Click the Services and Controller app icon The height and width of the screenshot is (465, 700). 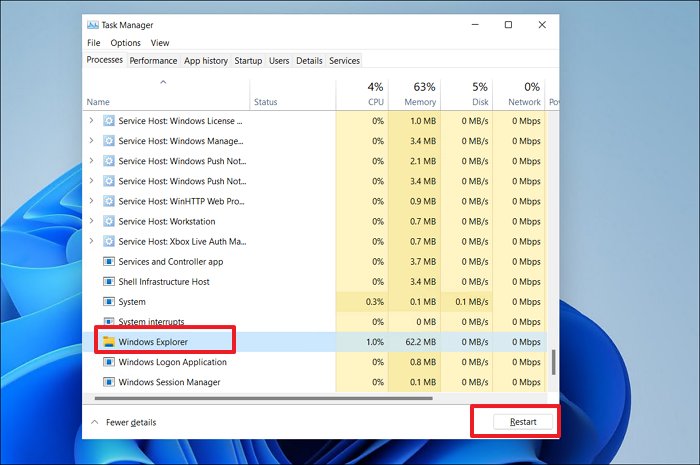click(108, 262)
